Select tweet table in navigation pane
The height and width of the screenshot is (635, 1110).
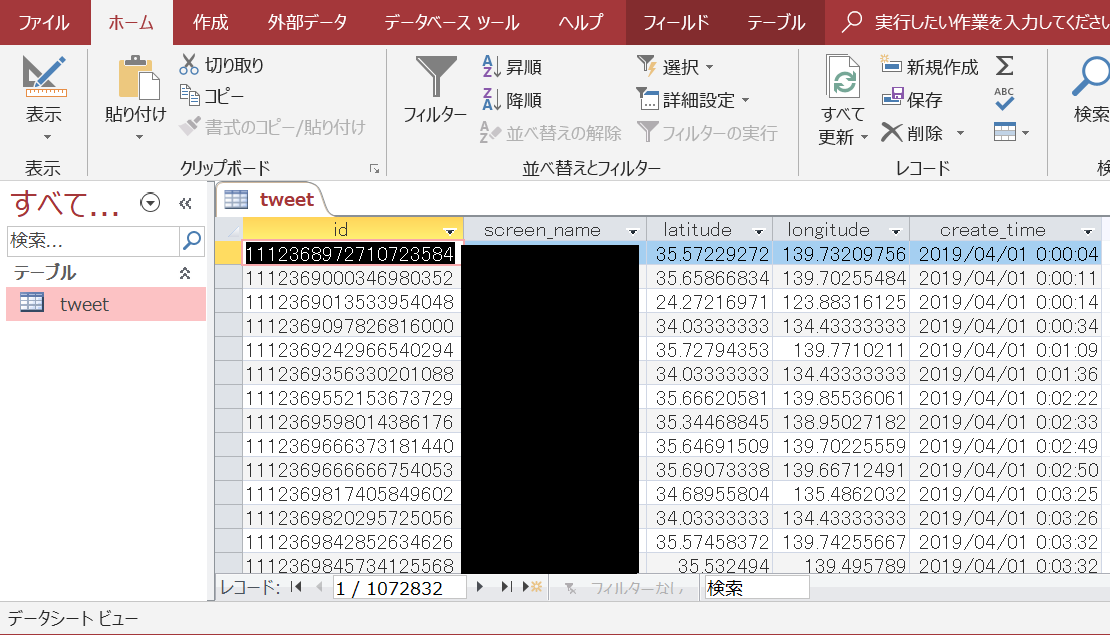tap(106, 304)
